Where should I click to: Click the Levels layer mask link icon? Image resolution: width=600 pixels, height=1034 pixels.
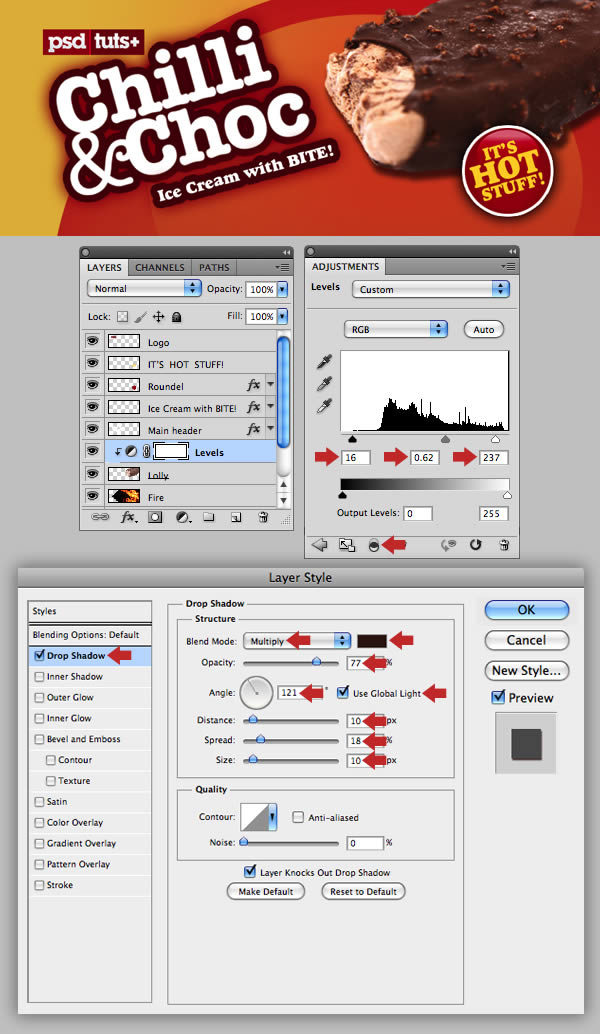146,452
